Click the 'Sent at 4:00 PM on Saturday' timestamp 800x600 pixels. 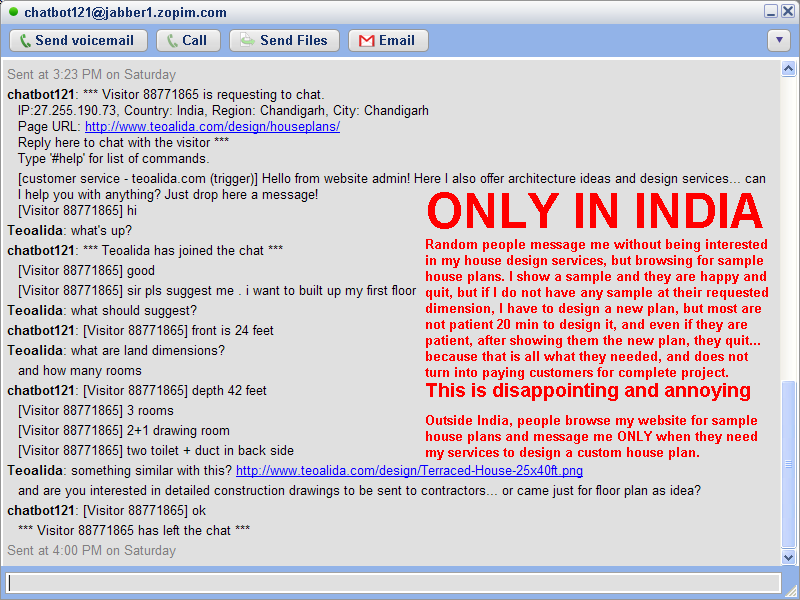click(91, 551)
